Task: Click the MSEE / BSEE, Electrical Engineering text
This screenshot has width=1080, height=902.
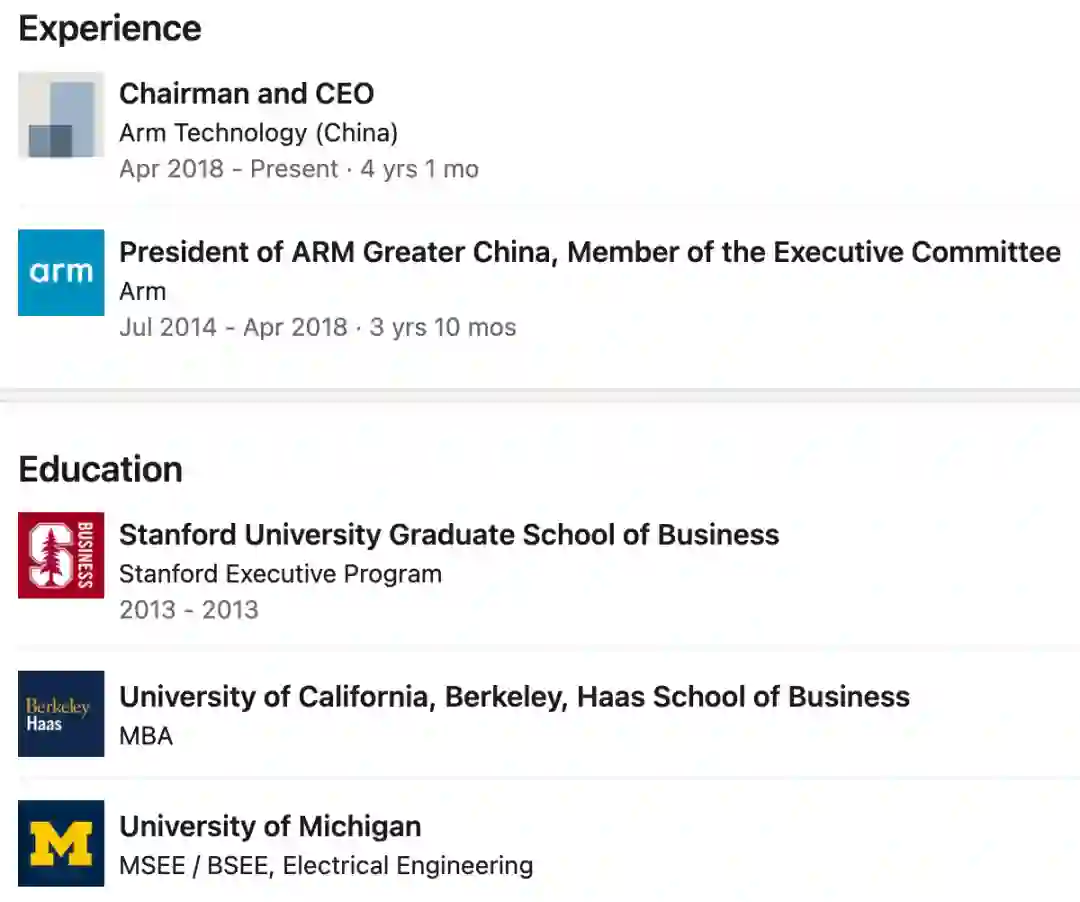Action: click(326, 865)
